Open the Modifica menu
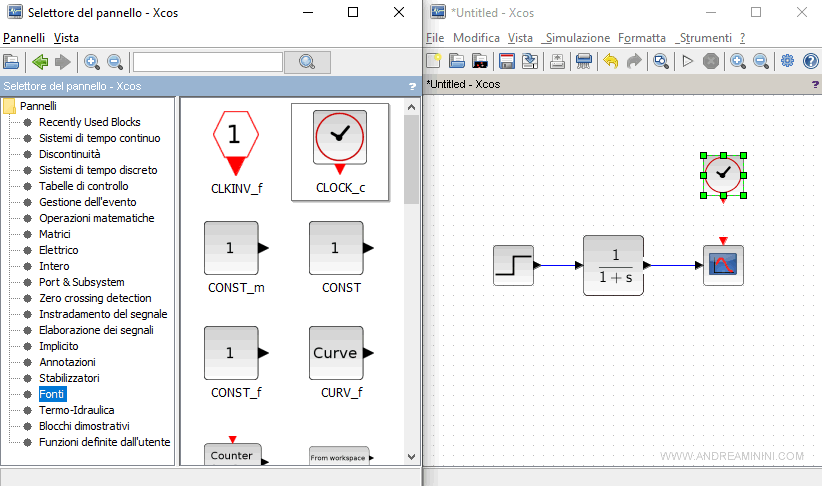Viewport: 822px width, 486px height. (x=476, y=38)
